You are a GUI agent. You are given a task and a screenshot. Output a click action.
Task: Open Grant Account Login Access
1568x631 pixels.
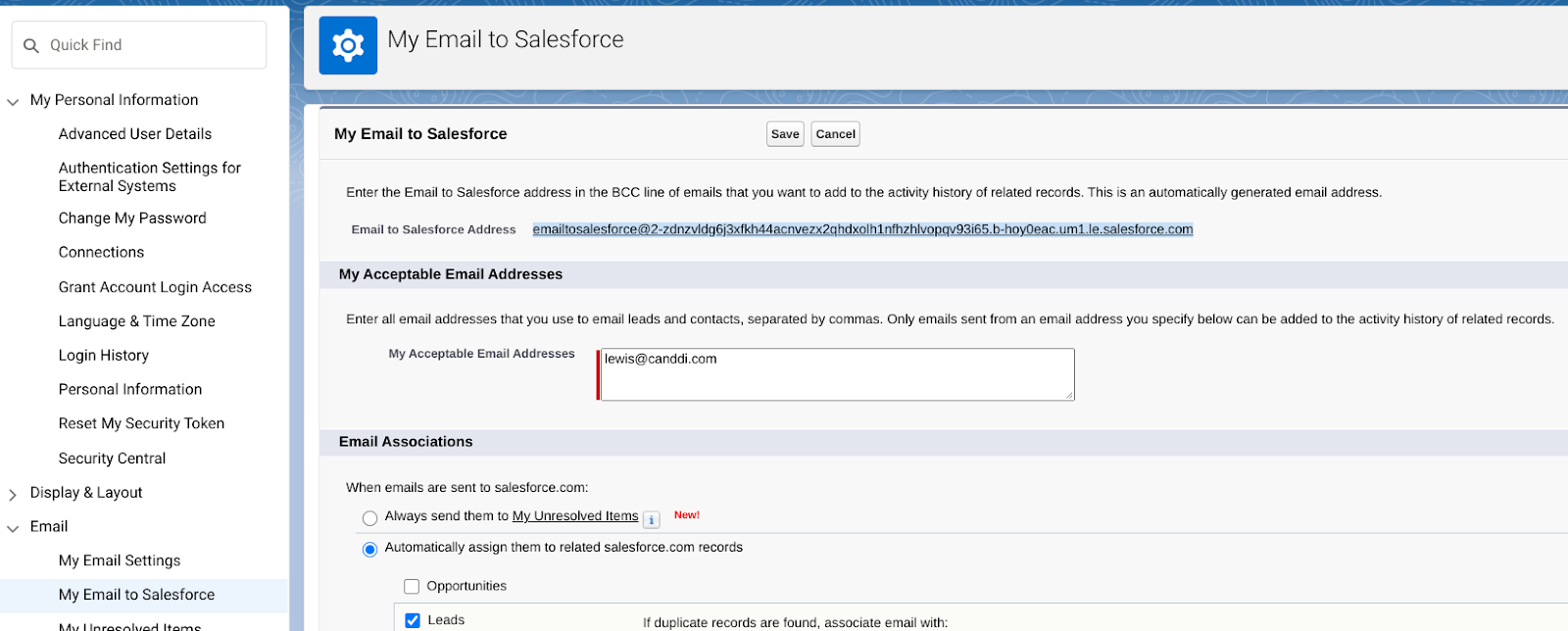155,287
